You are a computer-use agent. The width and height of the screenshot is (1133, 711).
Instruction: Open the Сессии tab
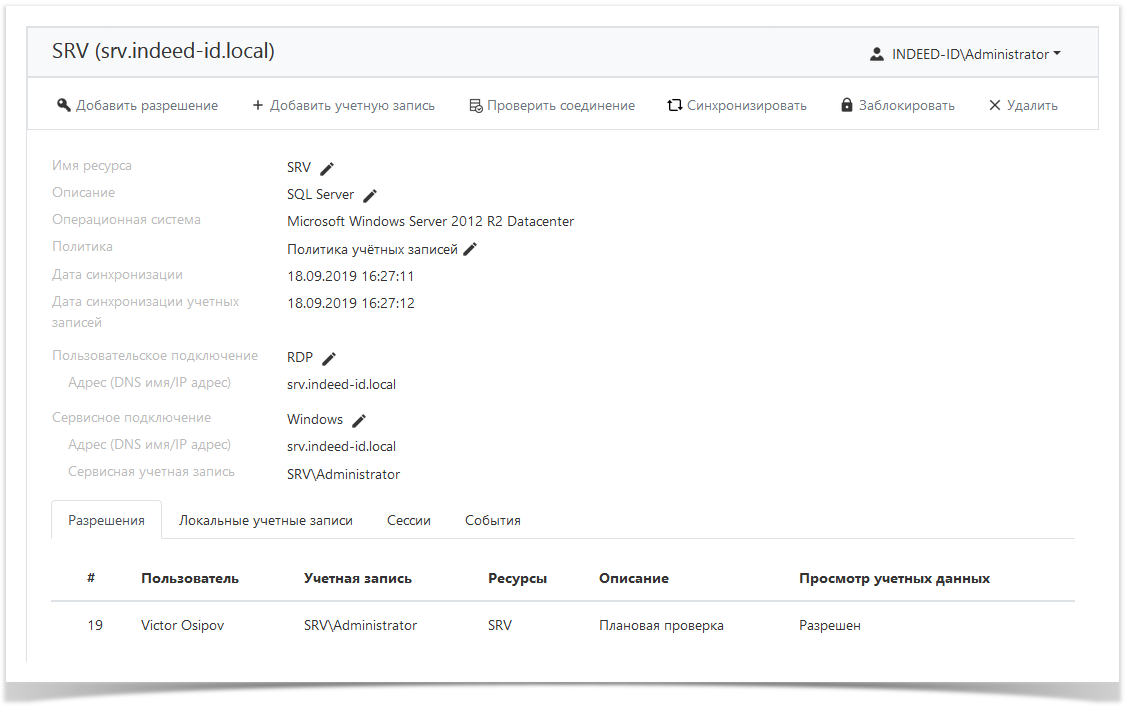(x=409, y=519)
